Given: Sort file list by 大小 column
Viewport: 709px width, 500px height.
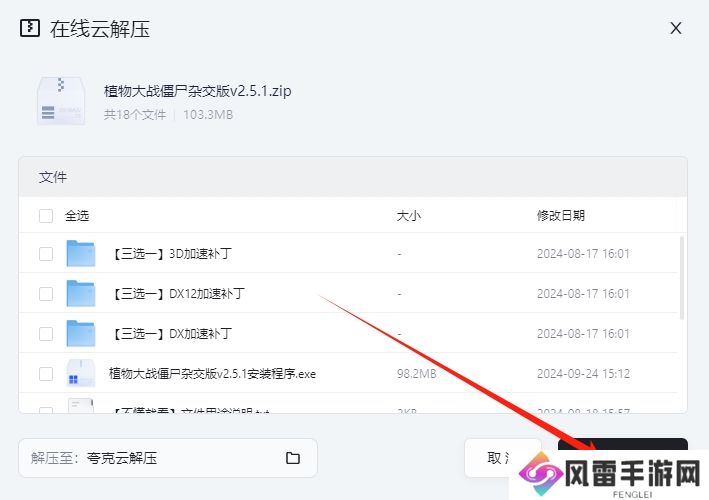Looking at the screenshot, I should (409, 215).
